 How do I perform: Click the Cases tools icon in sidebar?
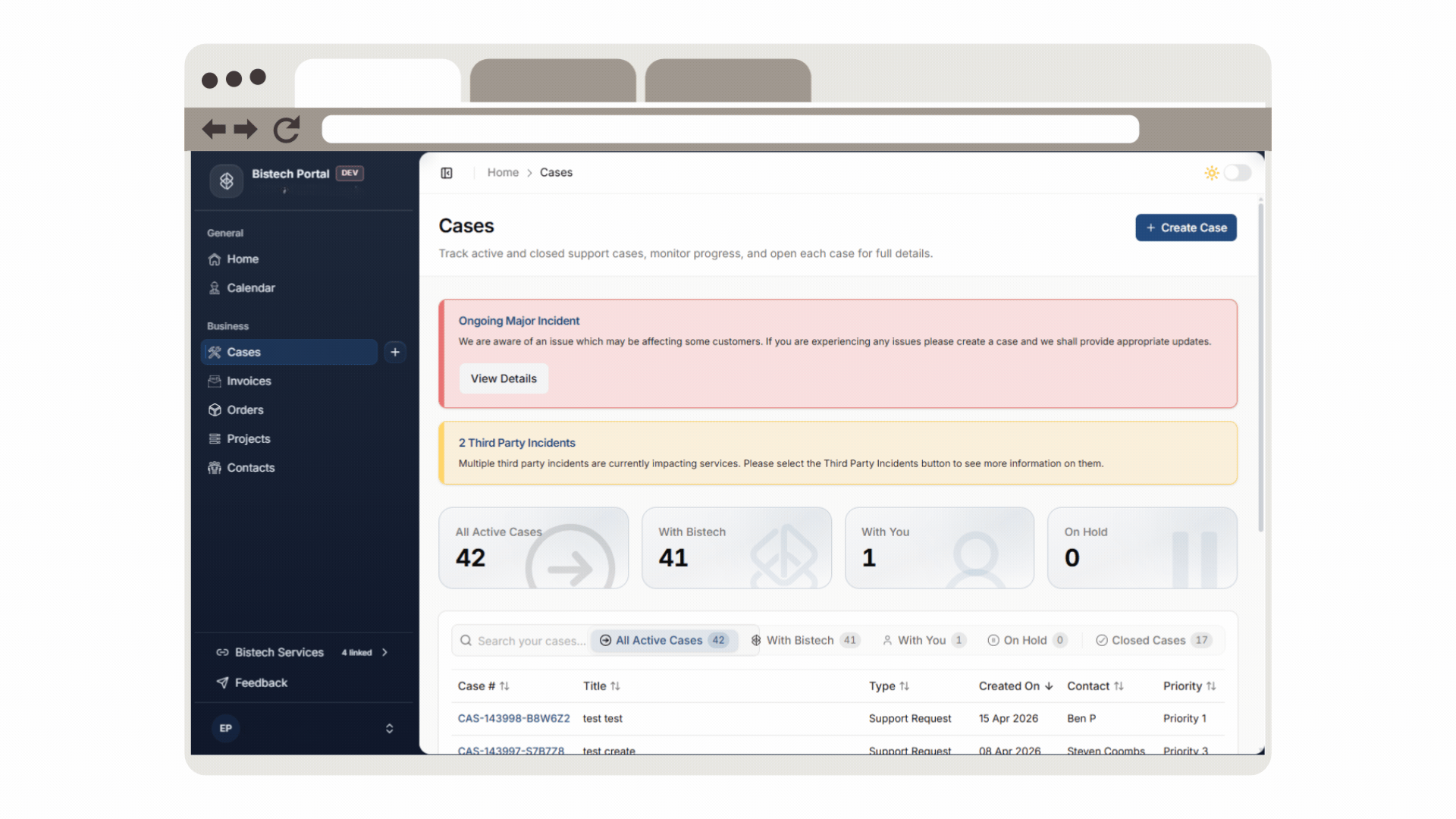(215, 352)
